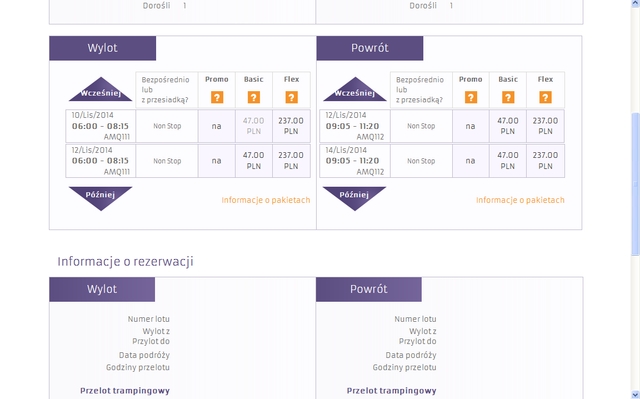Show later departure flights with Później arrow

(x=100, y=198)
